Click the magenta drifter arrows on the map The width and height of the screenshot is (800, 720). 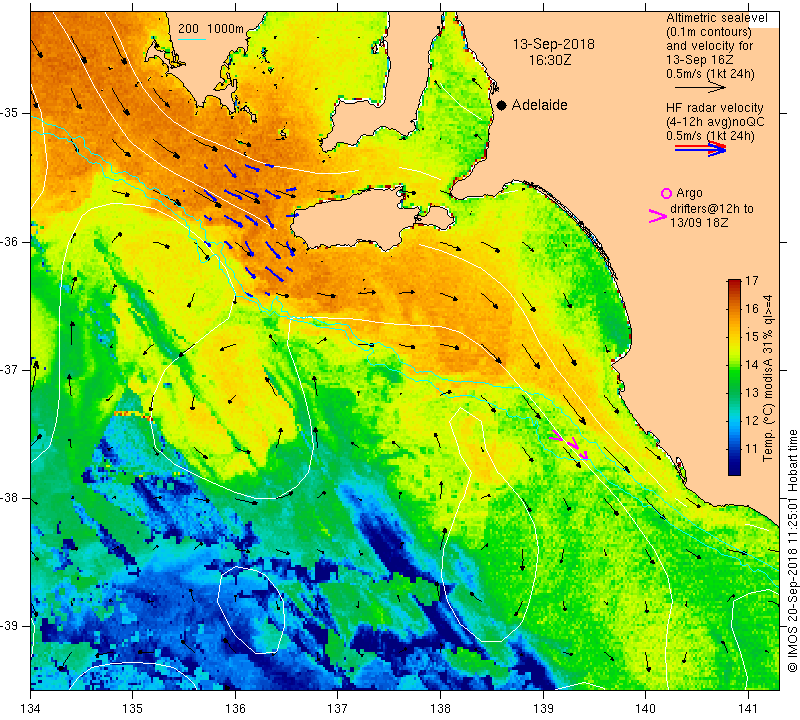tap(570, 444)
